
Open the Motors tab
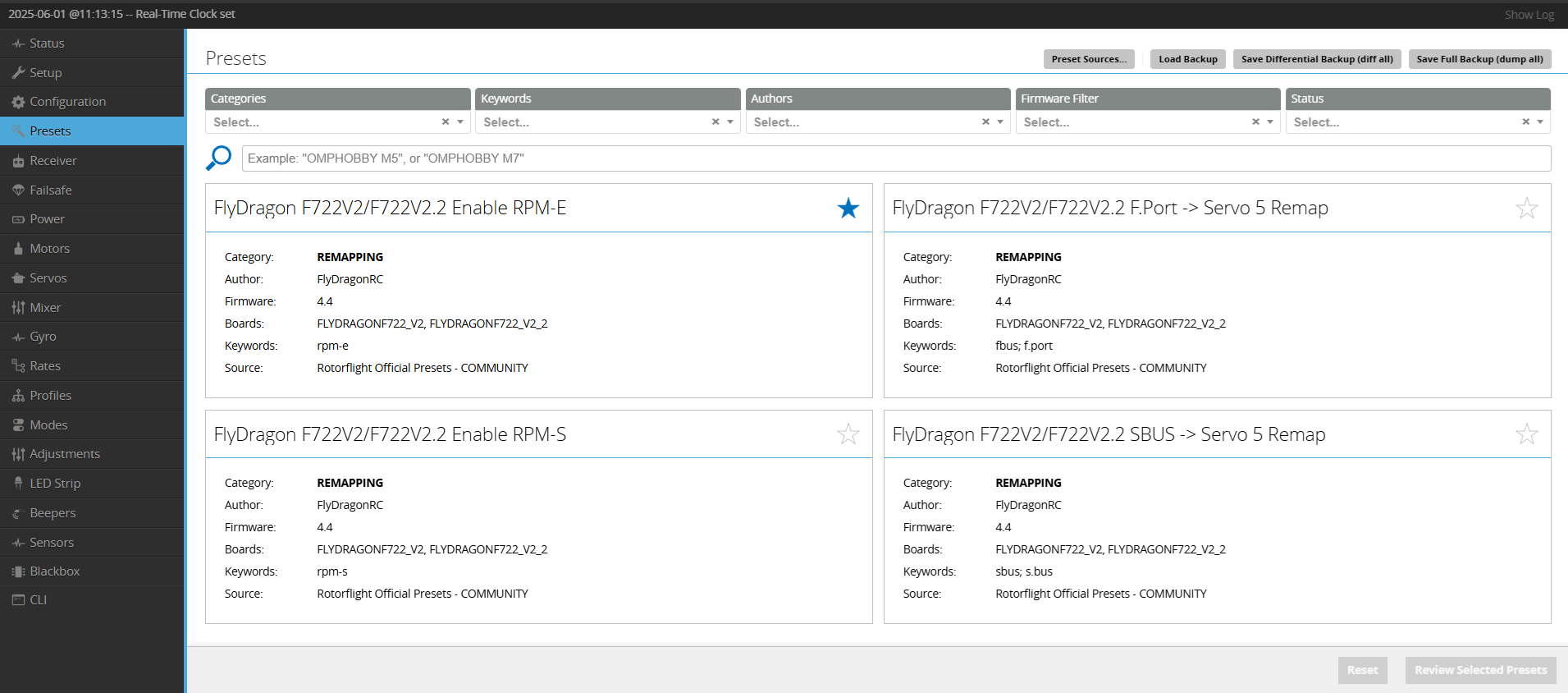(92, 249)
